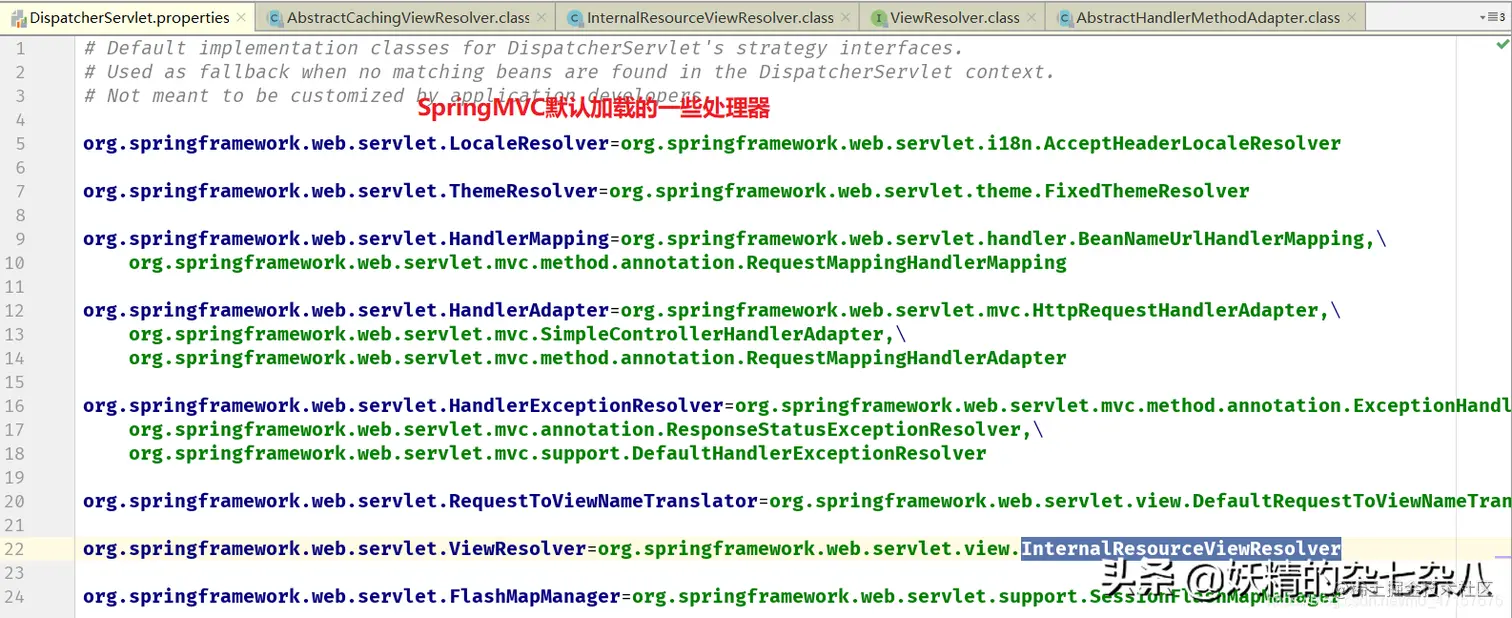This screenshot has height=618, width=1512.
Task: Click line number 24 in the gutter
Action: 15,597
